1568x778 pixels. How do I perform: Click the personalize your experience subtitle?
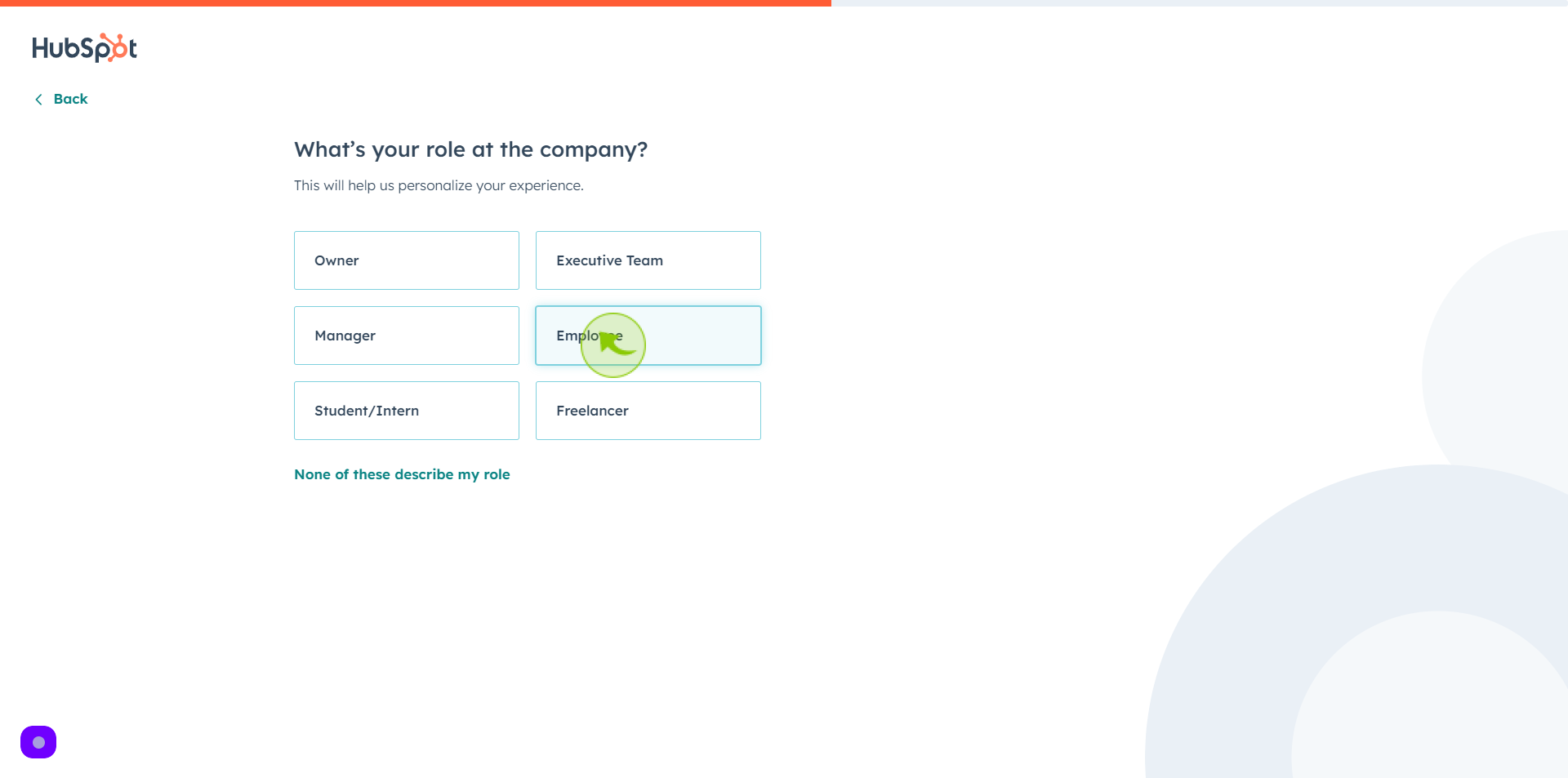pos(439,185)
